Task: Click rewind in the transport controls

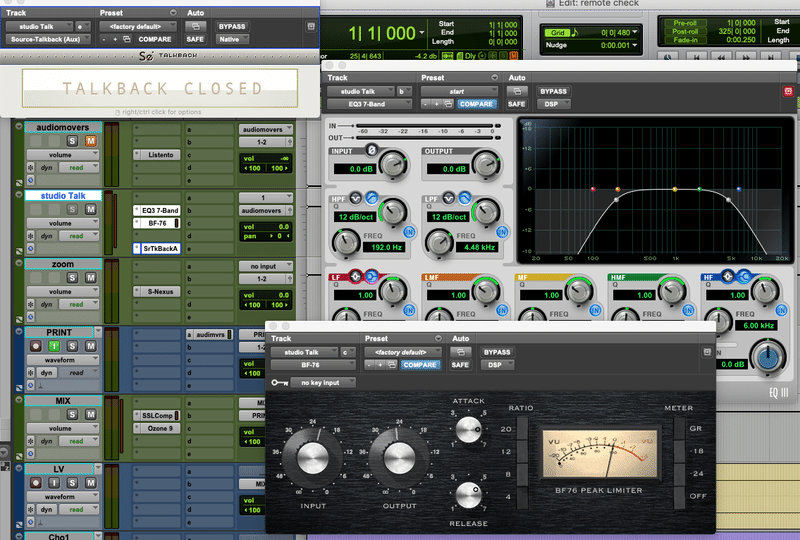Action: pyautogui.click(x=720, y=57)
